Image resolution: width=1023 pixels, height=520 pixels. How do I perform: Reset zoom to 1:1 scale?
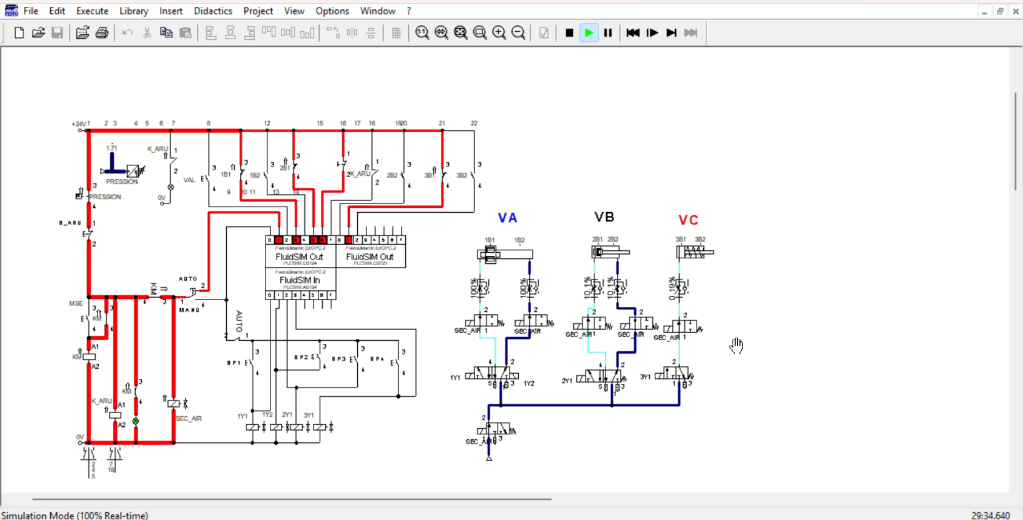coord(422,33)
